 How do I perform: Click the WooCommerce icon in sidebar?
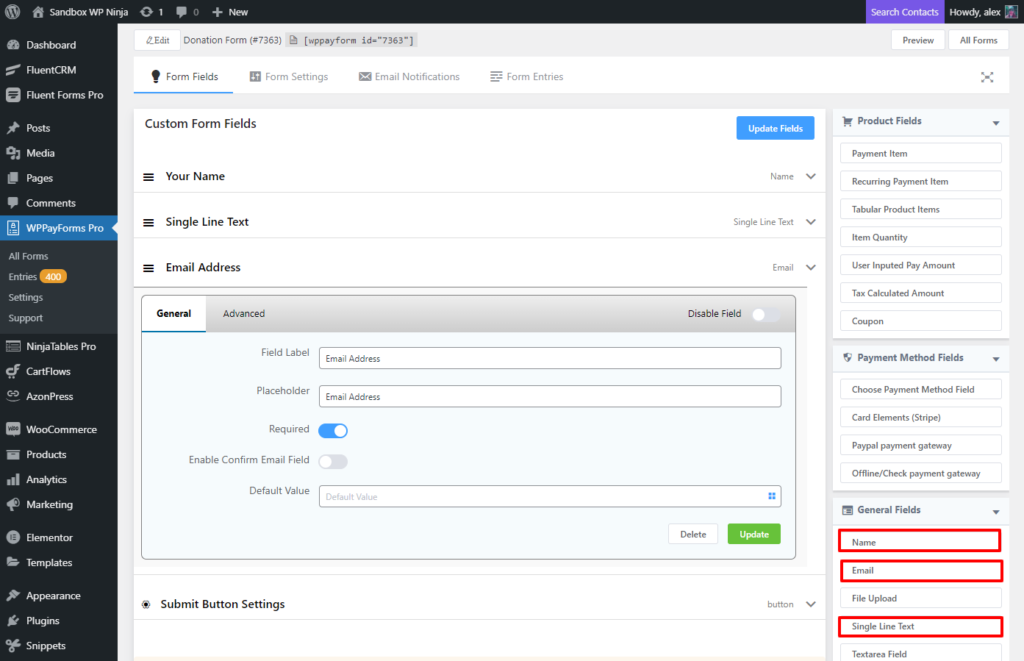13,430
